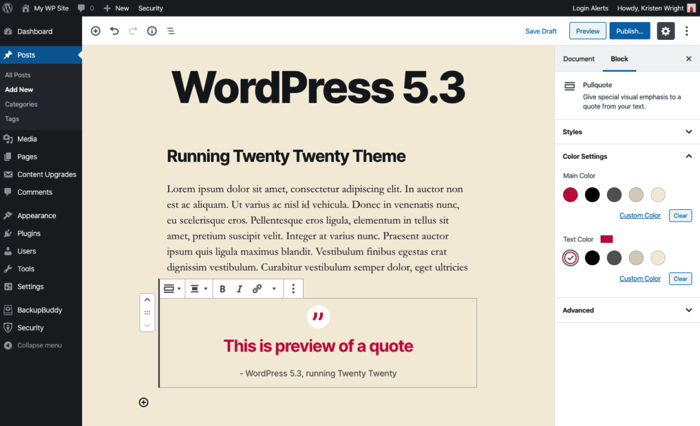Switch to the Document tab
The image size is (700, 426).
(x=579, y=59)
